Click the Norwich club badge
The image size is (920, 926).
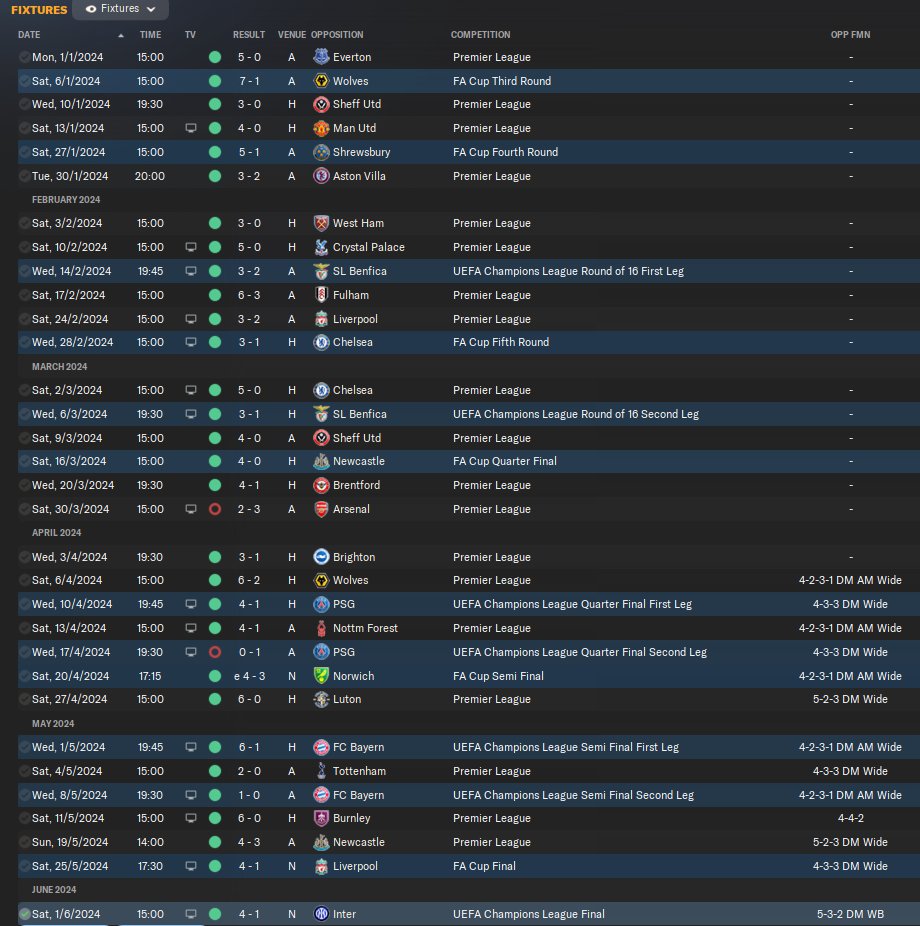coord(321,676)
